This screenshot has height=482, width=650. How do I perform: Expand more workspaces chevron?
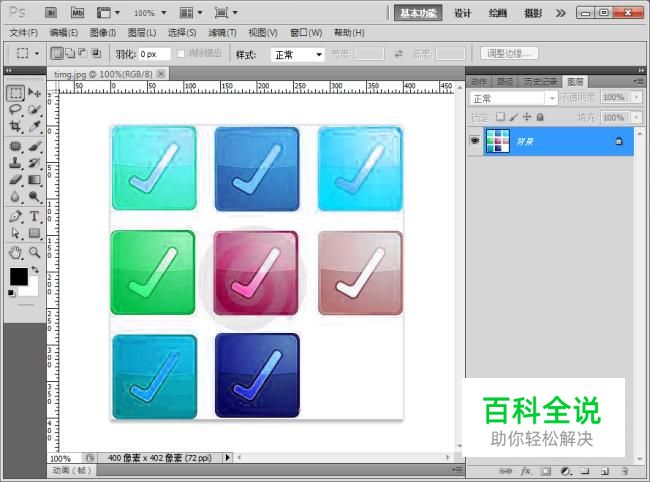click(560, 13)
